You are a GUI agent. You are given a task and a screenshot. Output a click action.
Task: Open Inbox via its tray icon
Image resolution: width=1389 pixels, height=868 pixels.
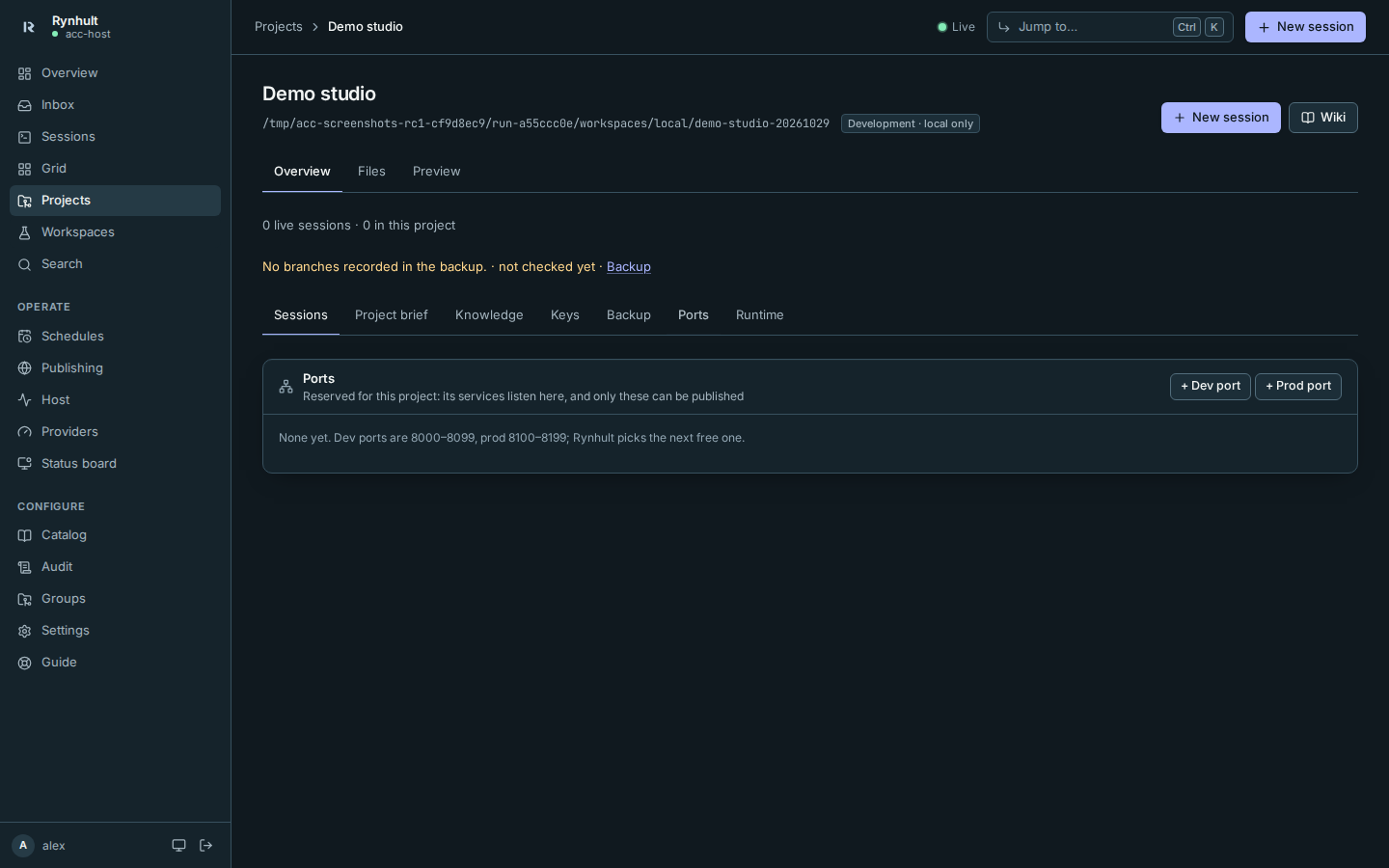coord(25,105)
